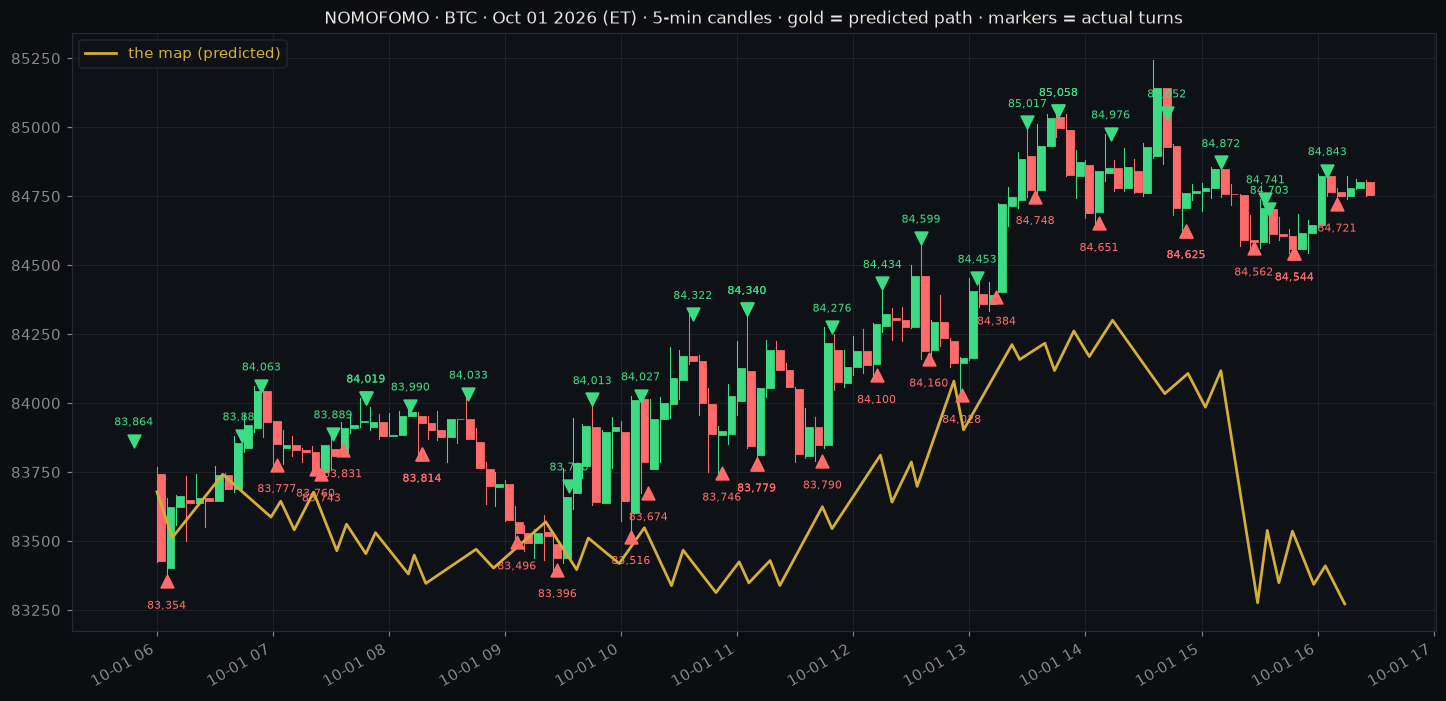1446x701 pixels.
Task: Click the 84500 y-axis label
Action: pyautogui.click(x=37, y=265)
